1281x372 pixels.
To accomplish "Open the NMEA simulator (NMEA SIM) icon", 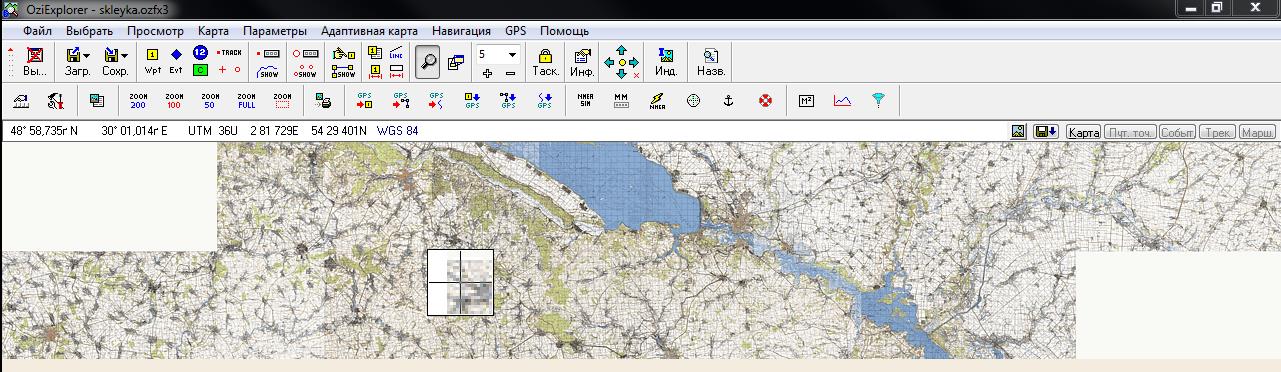I will [x=586, y=100].
